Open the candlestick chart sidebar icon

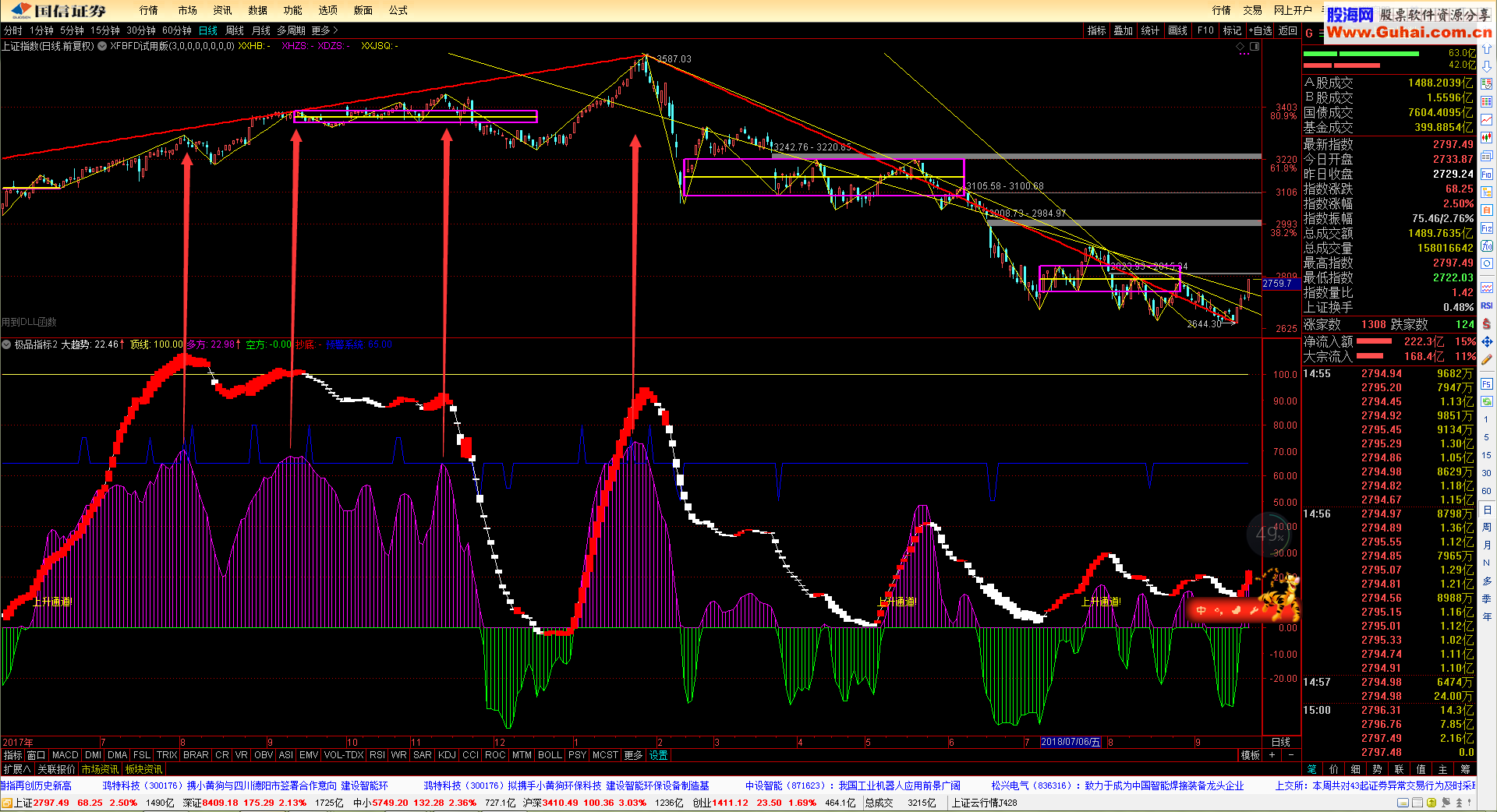pos(1487,138)
